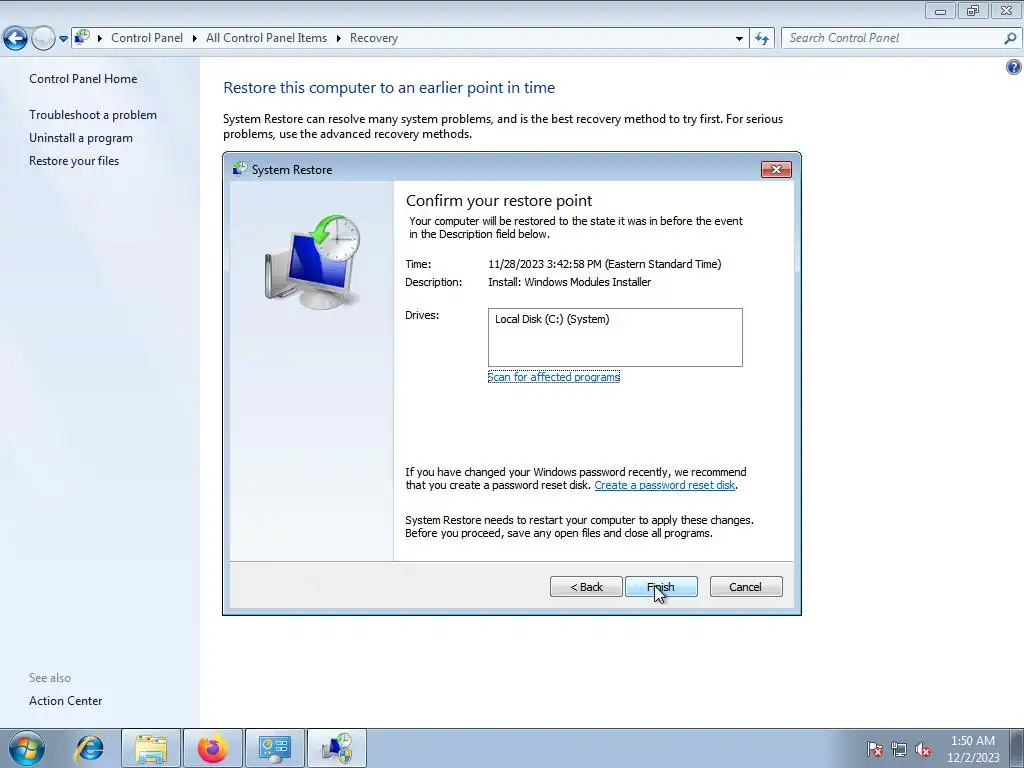Switch to Control Panel taskbar button
1024x768 pixels.
[x=274, y=748]
